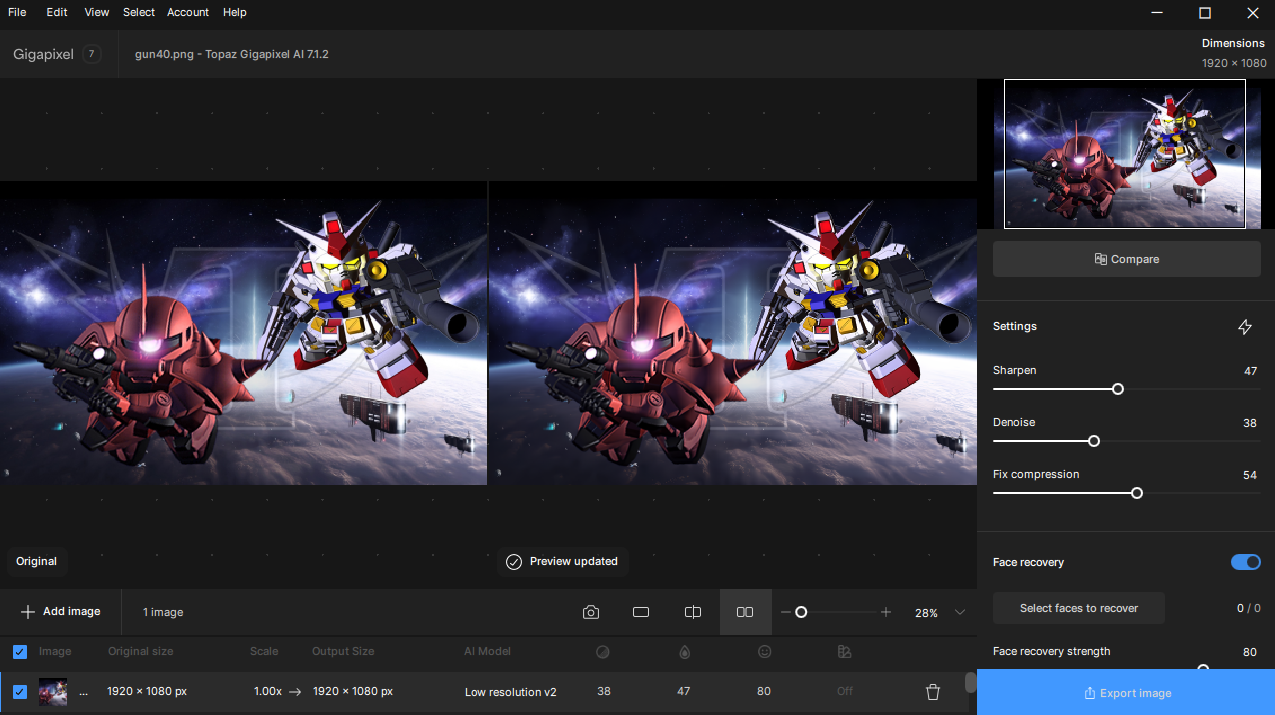This screenshot has height=715, width=1275.
Task: Toggle the select-all images header checkbox
Action: (20, 652)
